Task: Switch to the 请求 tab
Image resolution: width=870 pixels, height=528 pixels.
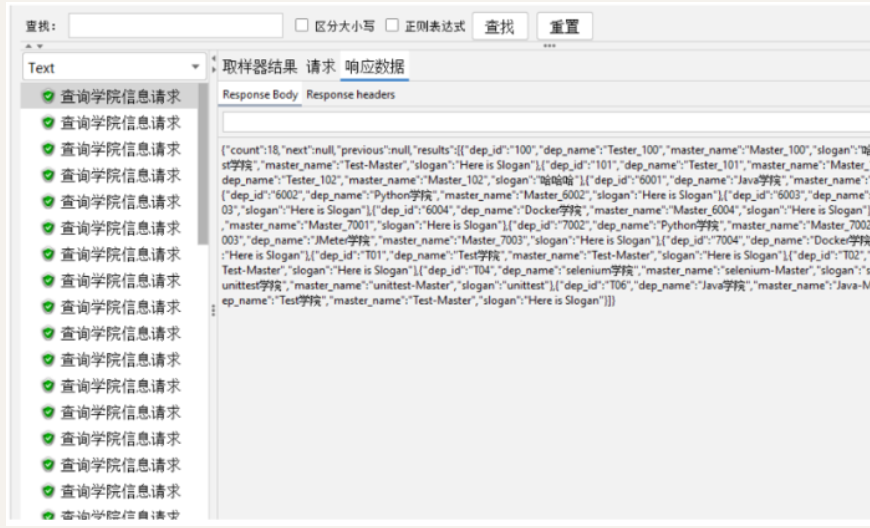Action: [321, 67]
